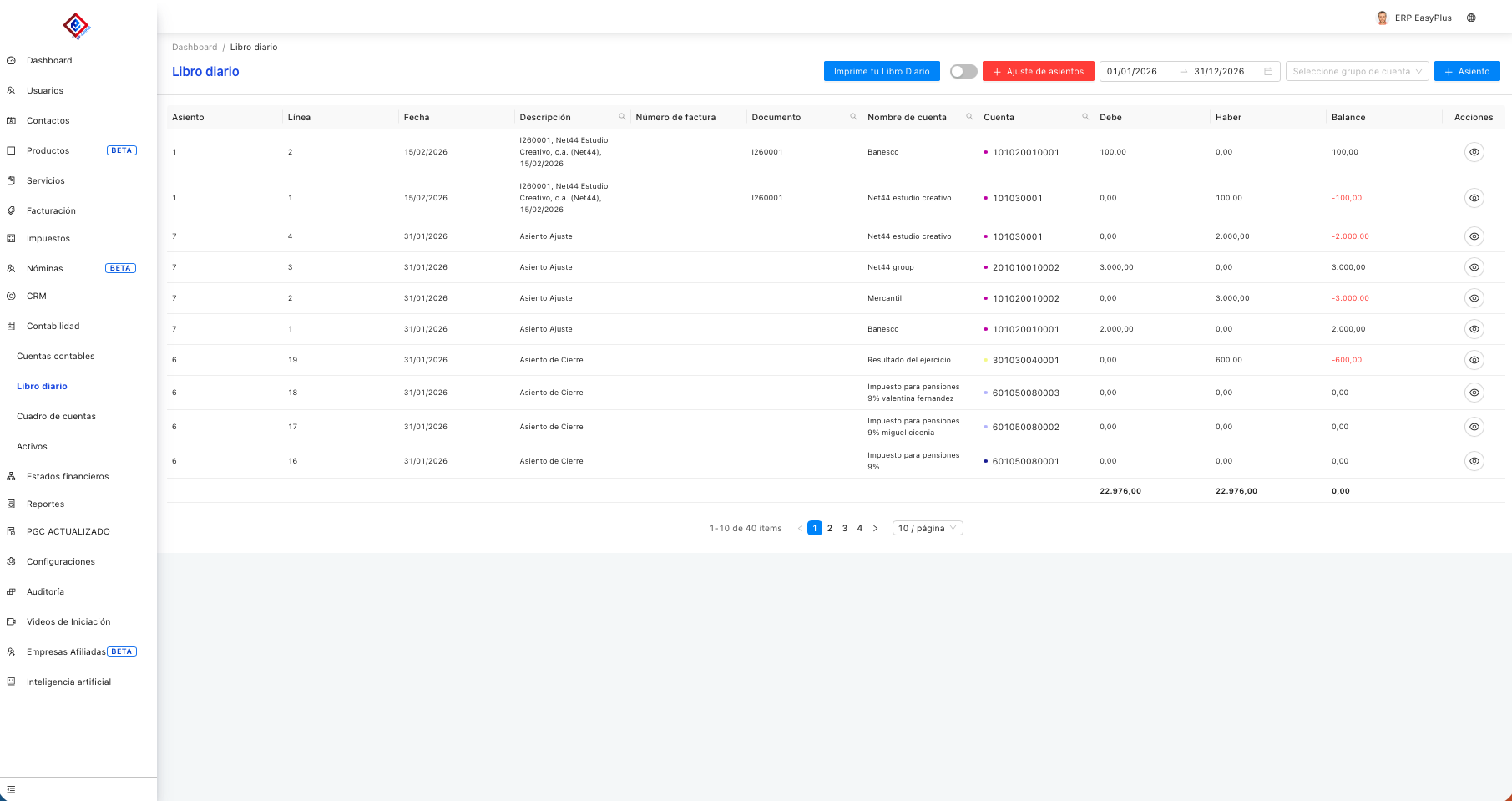The width and height of the screenshot is (1512, 801).
Task: Open Cuadro de cuentas in sidebar
Action: (56, 416)
